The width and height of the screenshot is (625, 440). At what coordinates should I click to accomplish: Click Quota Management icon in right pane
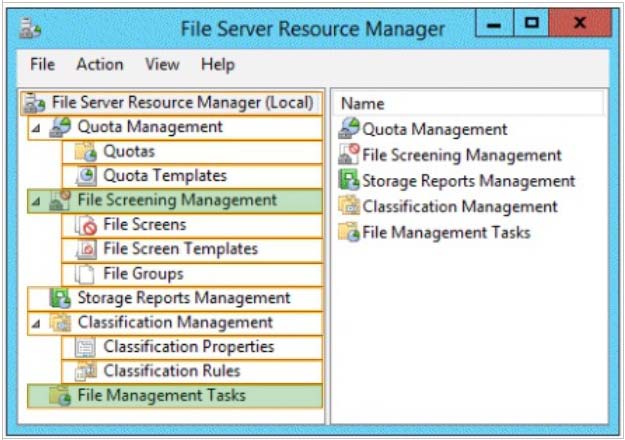coord(349,128)
